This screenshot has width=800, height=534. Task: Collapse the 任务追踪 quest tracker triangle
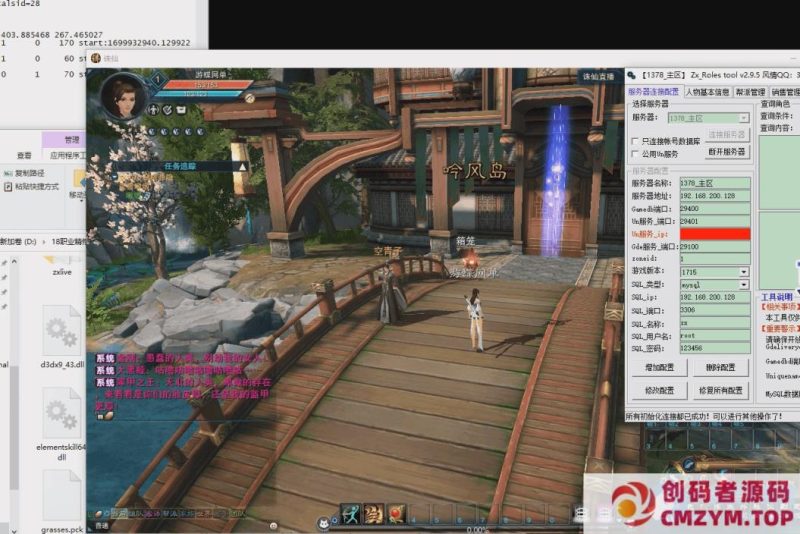tap(242, 167)
